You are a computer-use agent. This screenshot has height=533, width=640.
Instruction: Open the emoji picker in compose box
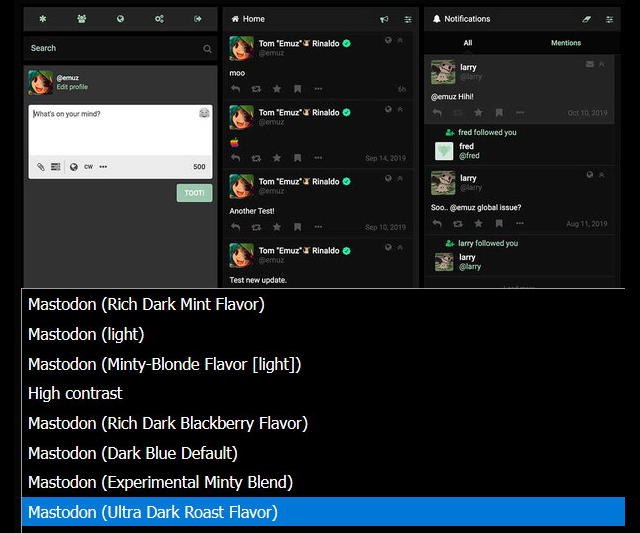tap(204, 113)
